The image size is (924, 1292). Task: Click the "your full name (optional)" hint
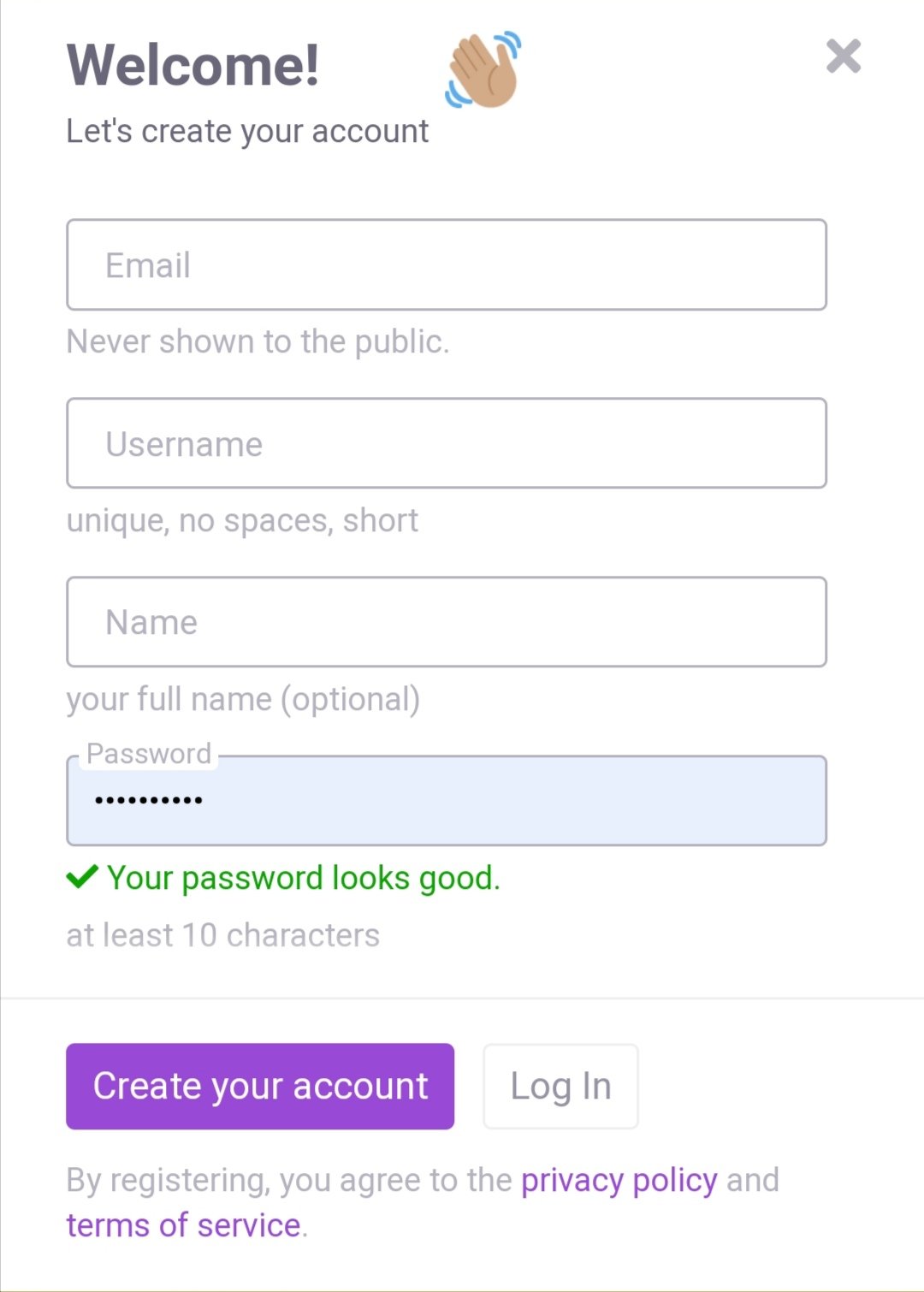(244, 699)
